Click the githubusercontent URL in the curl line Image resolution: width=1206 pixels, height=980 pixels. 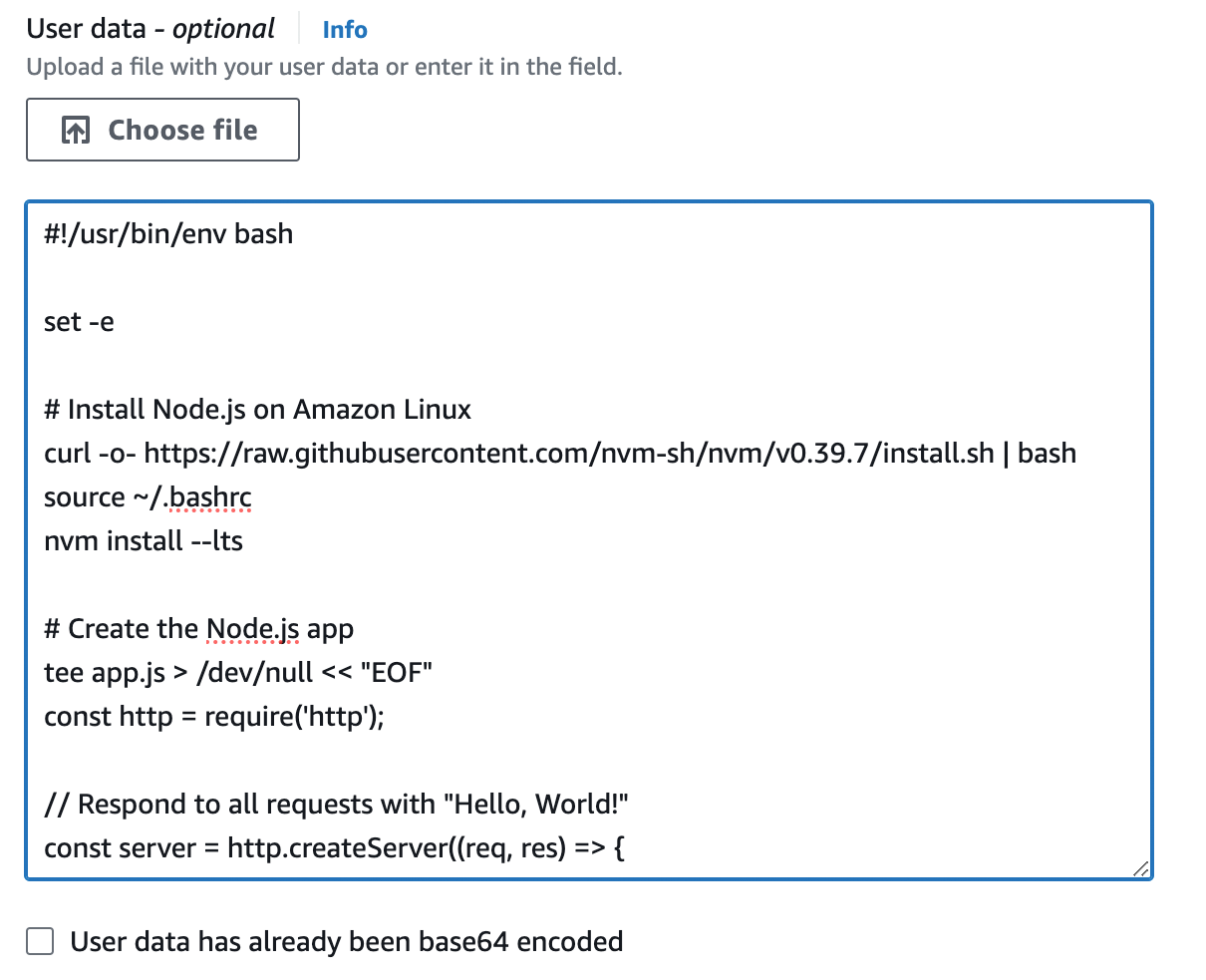click(569, 454)
